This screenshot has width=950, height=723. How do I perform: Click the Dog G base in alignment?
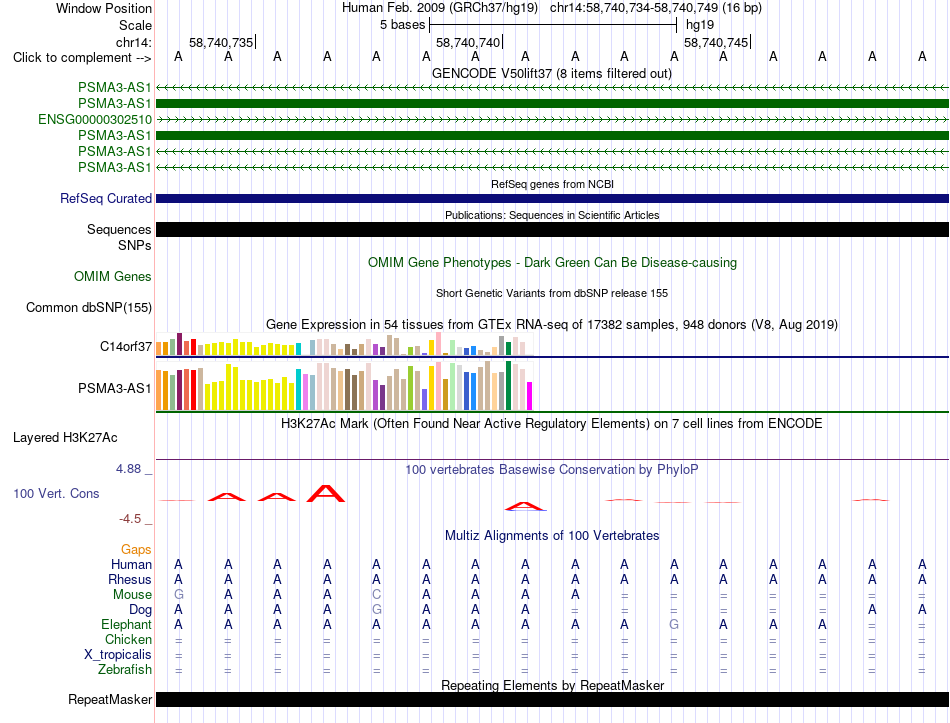pyautogui.click(x=376, y=610)
